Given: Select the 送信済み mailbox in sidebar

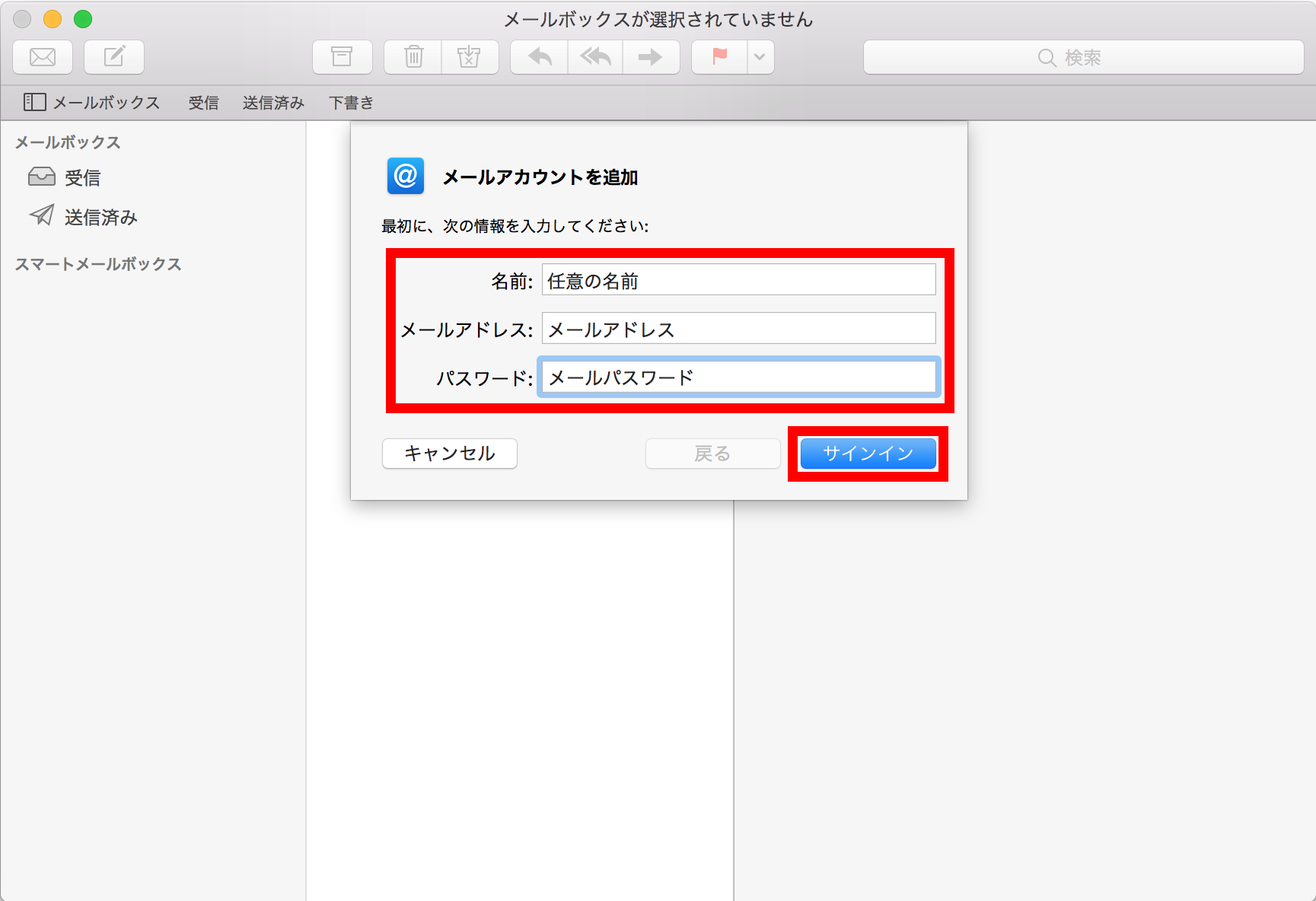Looking at the screenshot, I should click(x=100, y=217).
